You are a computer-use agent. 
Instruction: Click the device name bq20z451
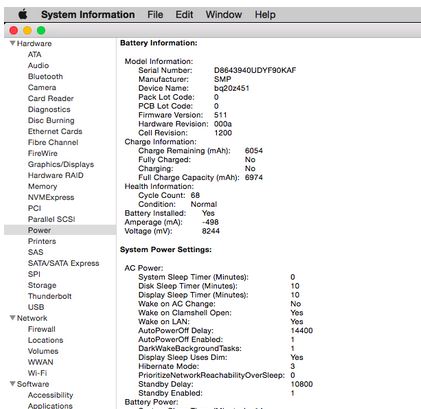(x=231, y=88)
